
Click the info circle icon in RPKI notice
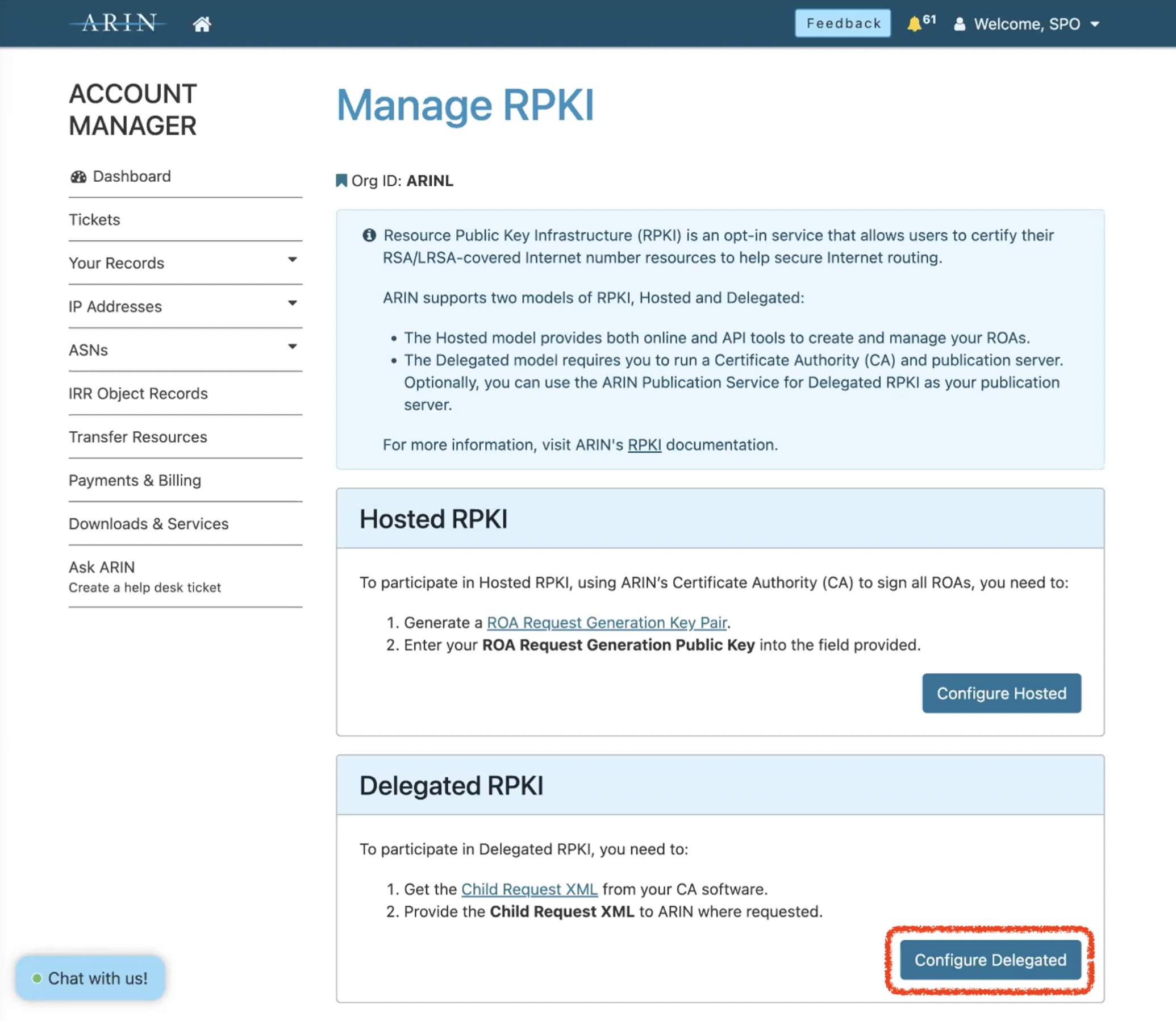(369, 235)
